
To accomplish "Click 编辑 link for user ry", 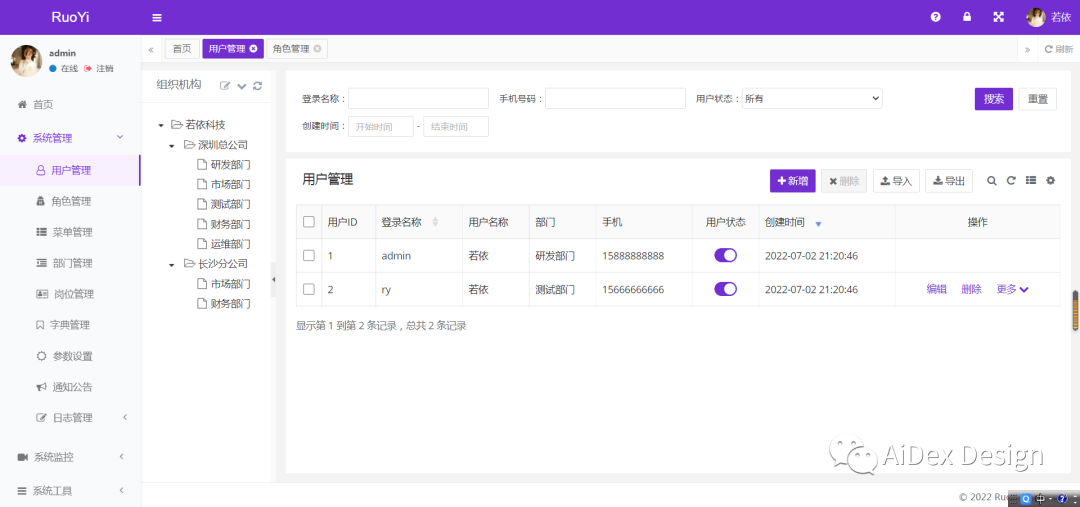I will tap(936, 289).
